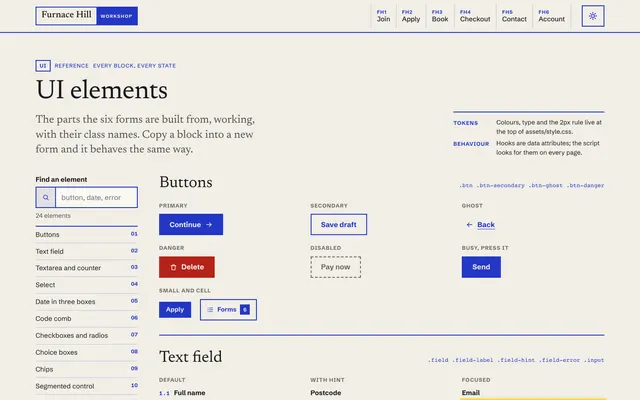The image size is (640, 400).
Task: Toggle the light/dark theme sun icon
Action: coord(593,16)
